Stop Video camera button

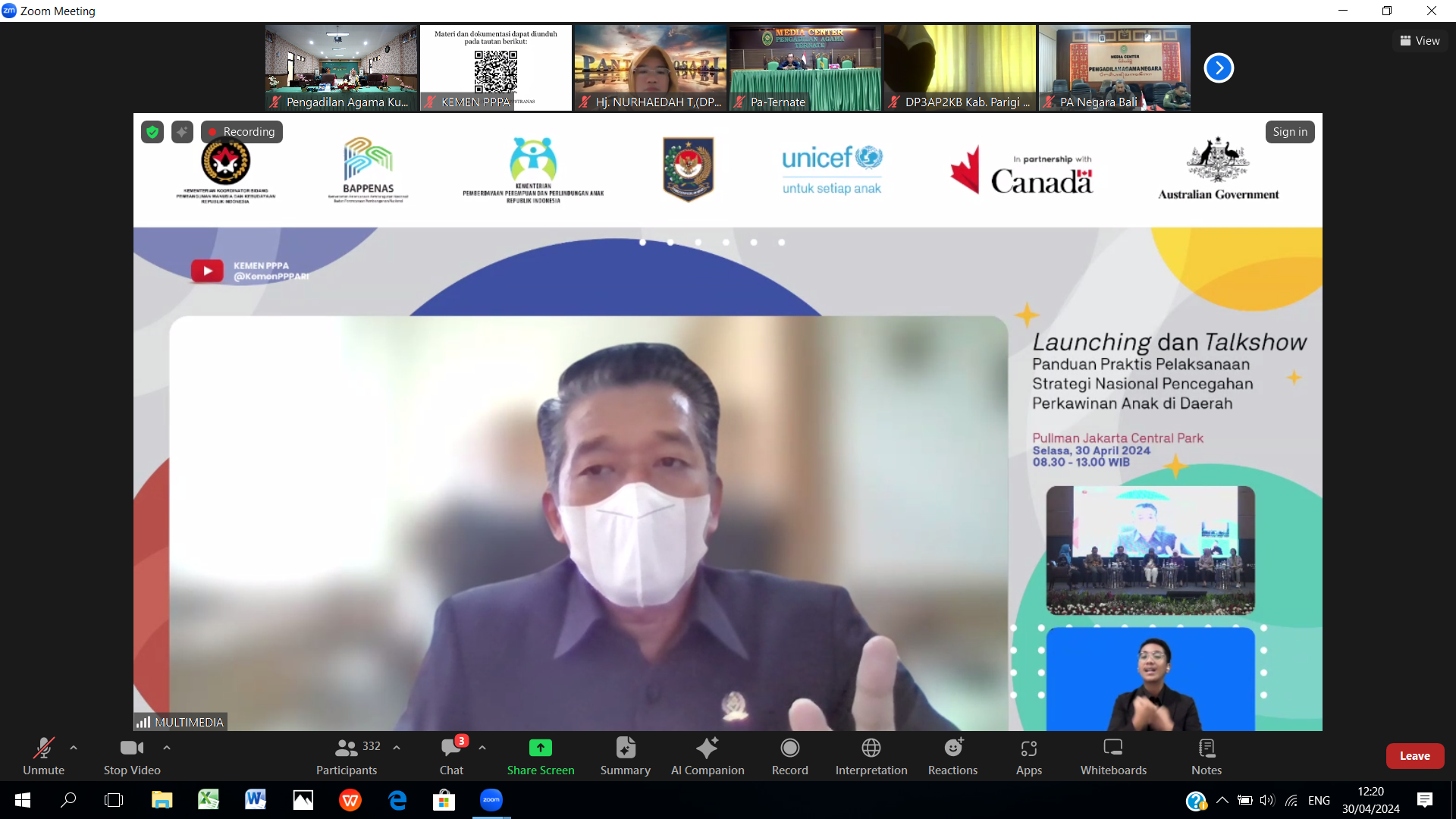click(132, 756)
